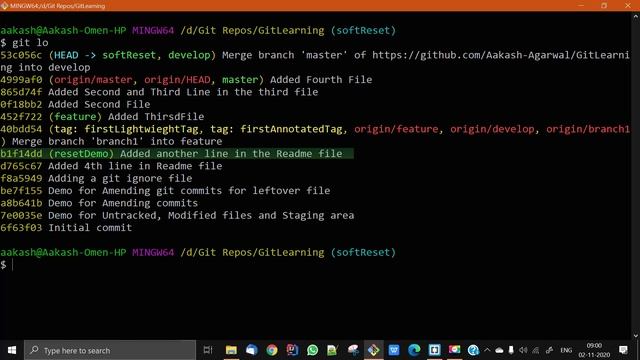640x360 pixels.
Task: Select the Git Bash taskbar icon
Action: [373, 350]
